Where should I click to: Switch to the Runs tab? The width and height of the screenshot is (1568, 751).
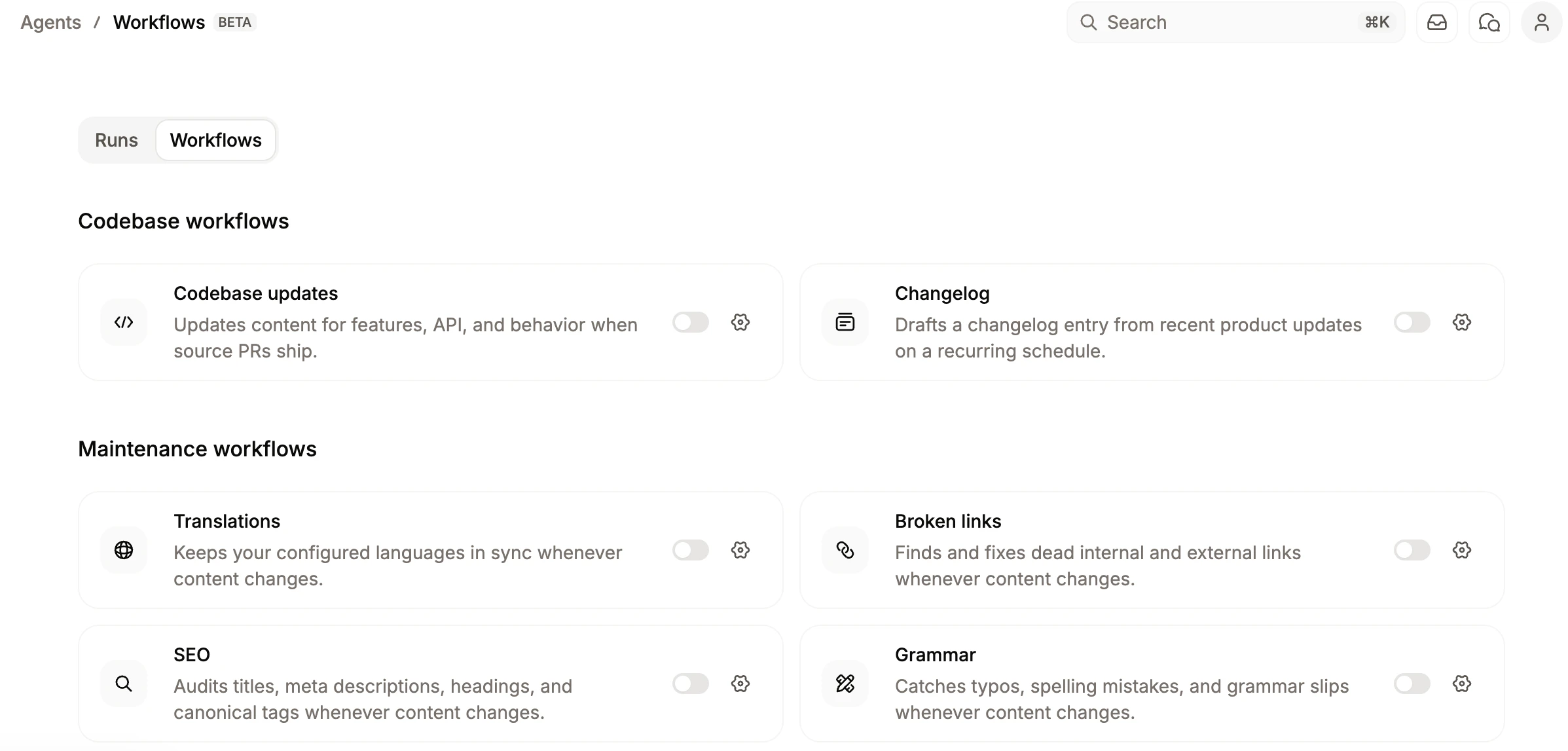[117, 139]
